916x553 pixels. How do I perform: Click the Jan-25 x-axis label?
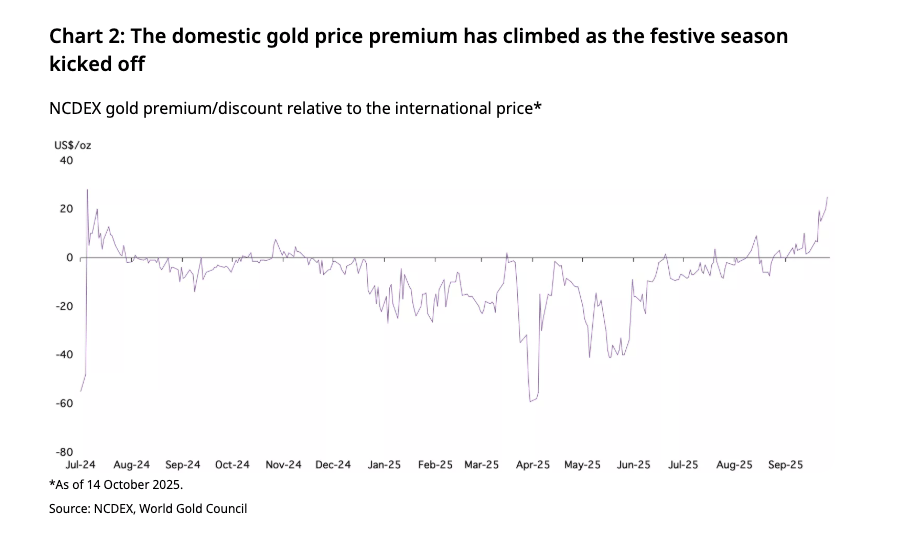coord(384,465)
